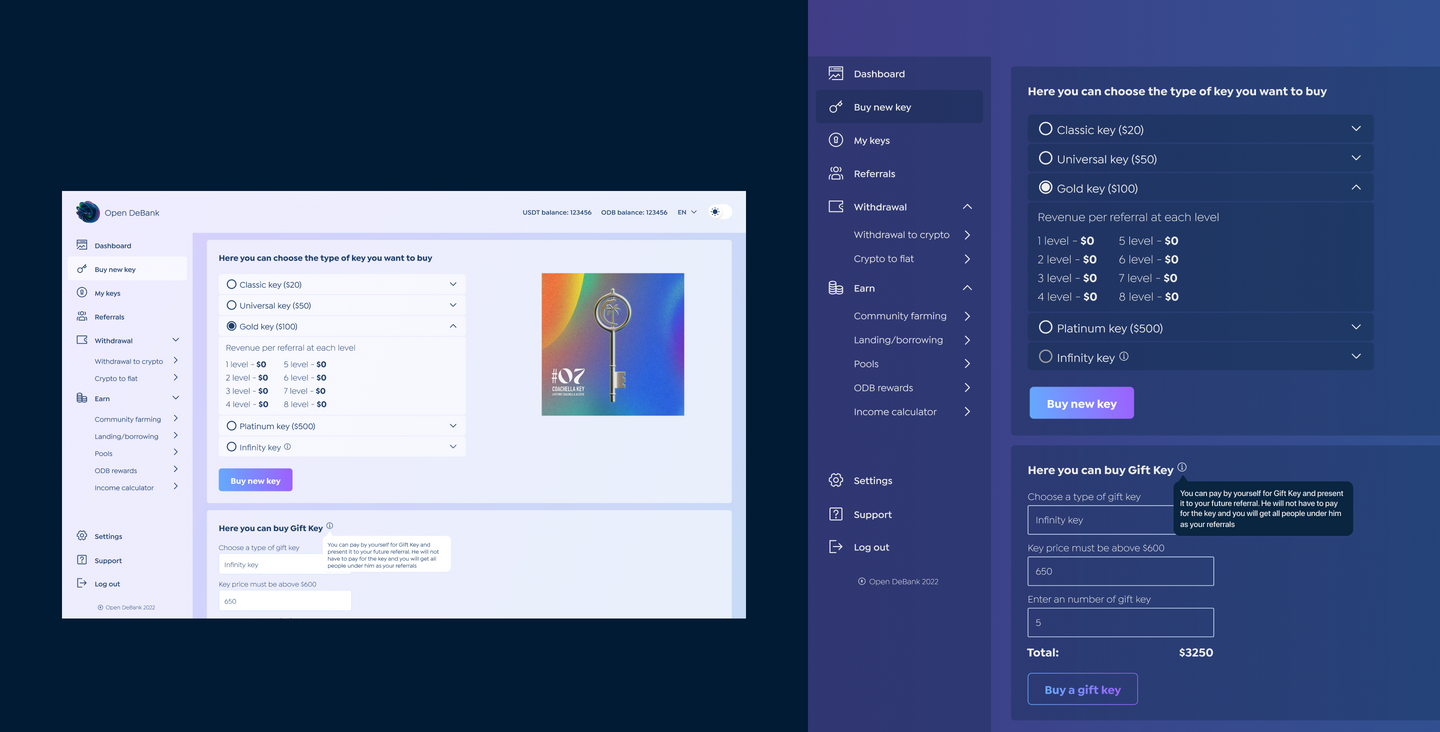Click the number of gift key input field
Image resolution: width=1440 pixels, height=732 pixels.
tap(1120, 622)
